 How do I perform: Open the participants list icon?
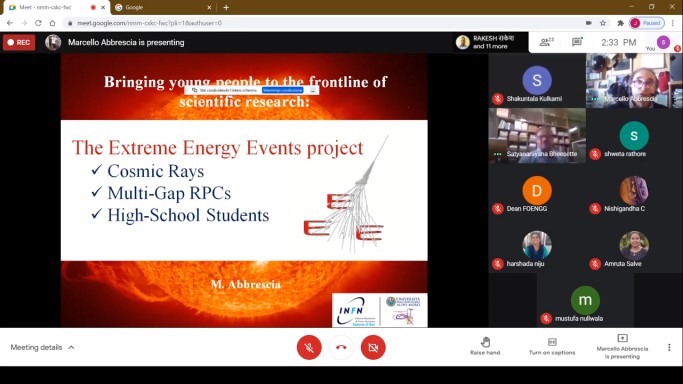546,42
